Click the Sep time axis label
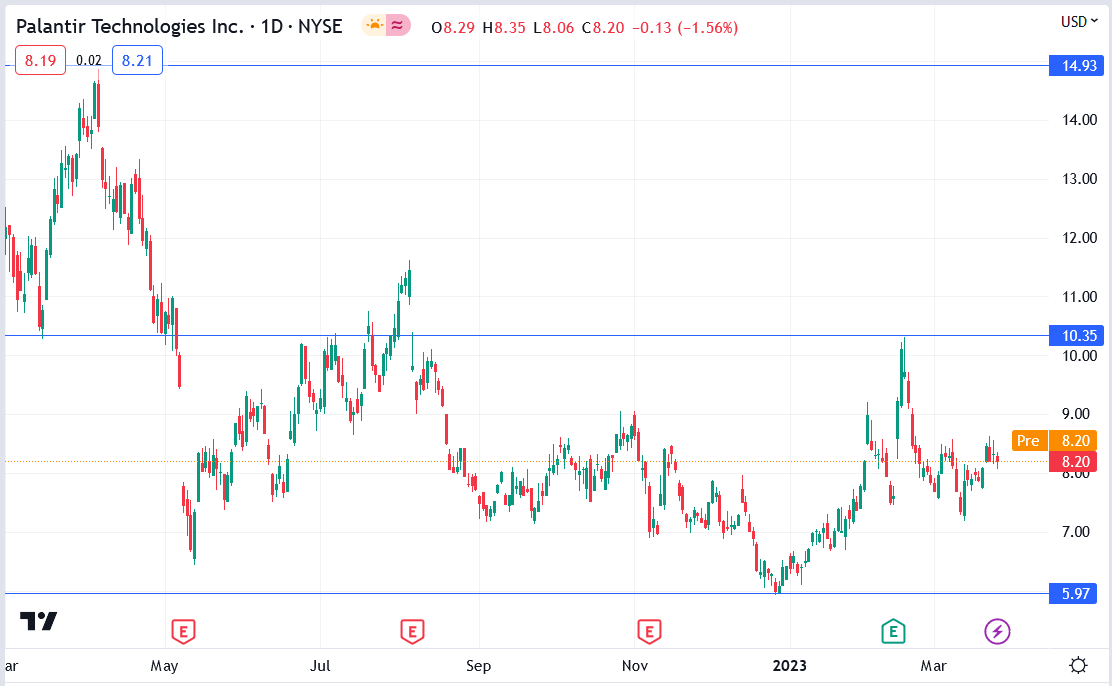 point(478,665)
